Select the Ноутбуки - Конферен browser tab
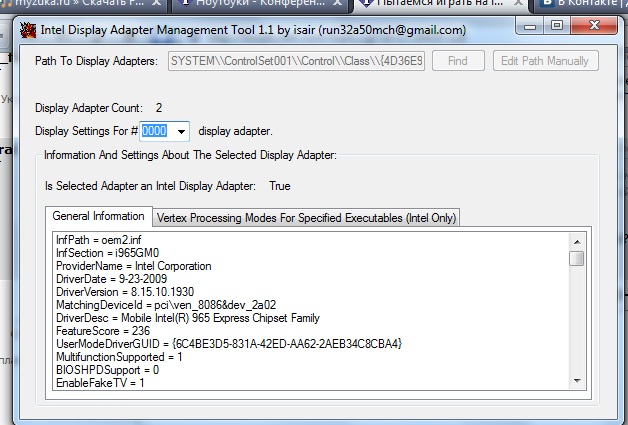The width and height of the screenshot is (628, 425). click(260, 5)
